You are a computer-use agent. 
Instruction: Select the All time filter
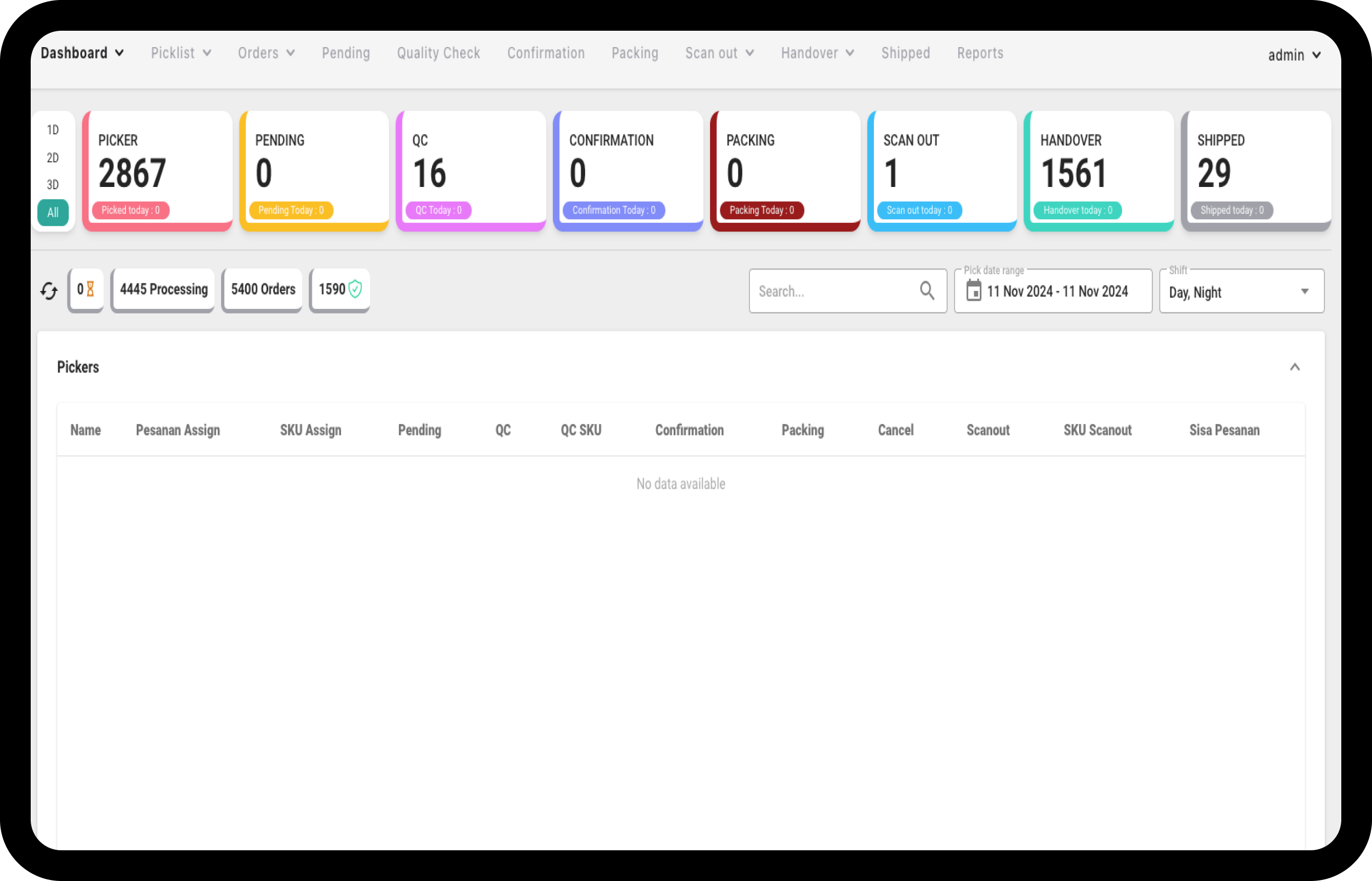click(53, 212)
